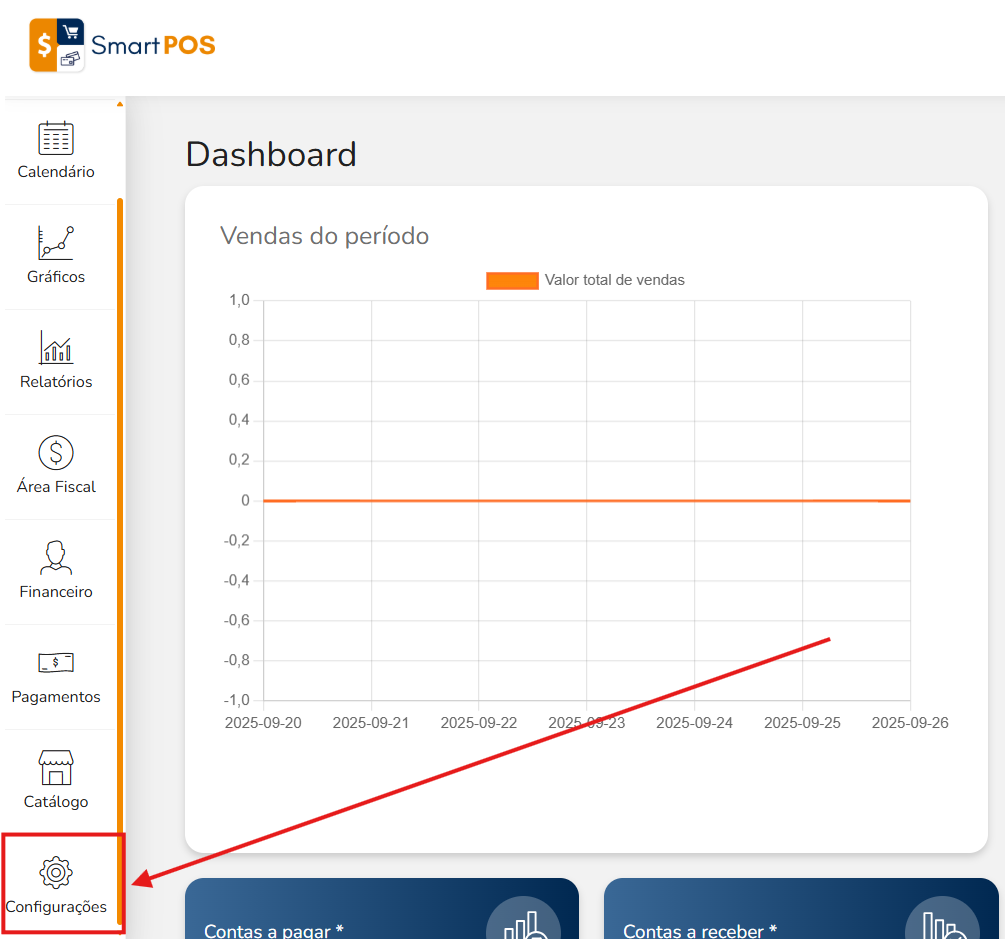Click the 2025-09-22 axis date label

click(479, 723)
